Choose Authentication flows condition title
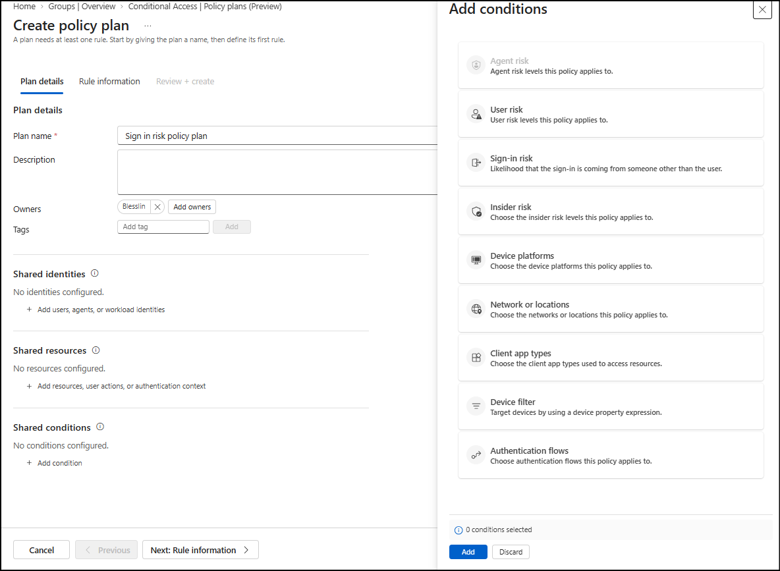Image resolution: width=780 pixels, height=571 pixels. (529, 451)
